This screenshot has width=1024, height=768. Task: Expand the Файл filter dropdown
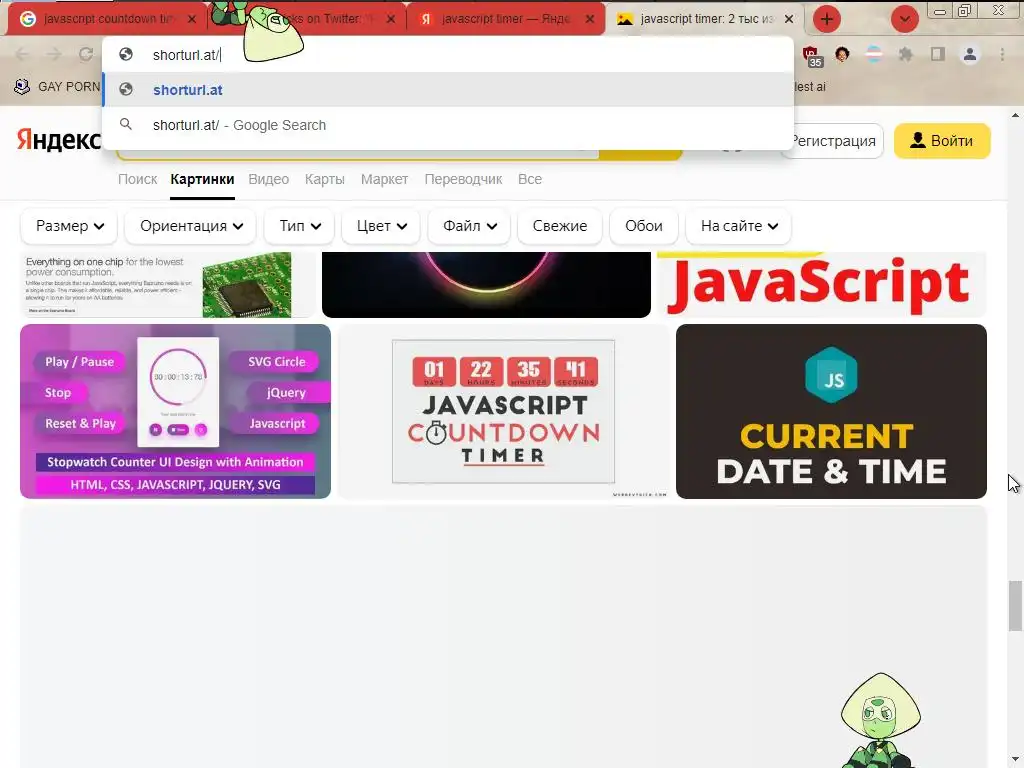coord(470,226)
